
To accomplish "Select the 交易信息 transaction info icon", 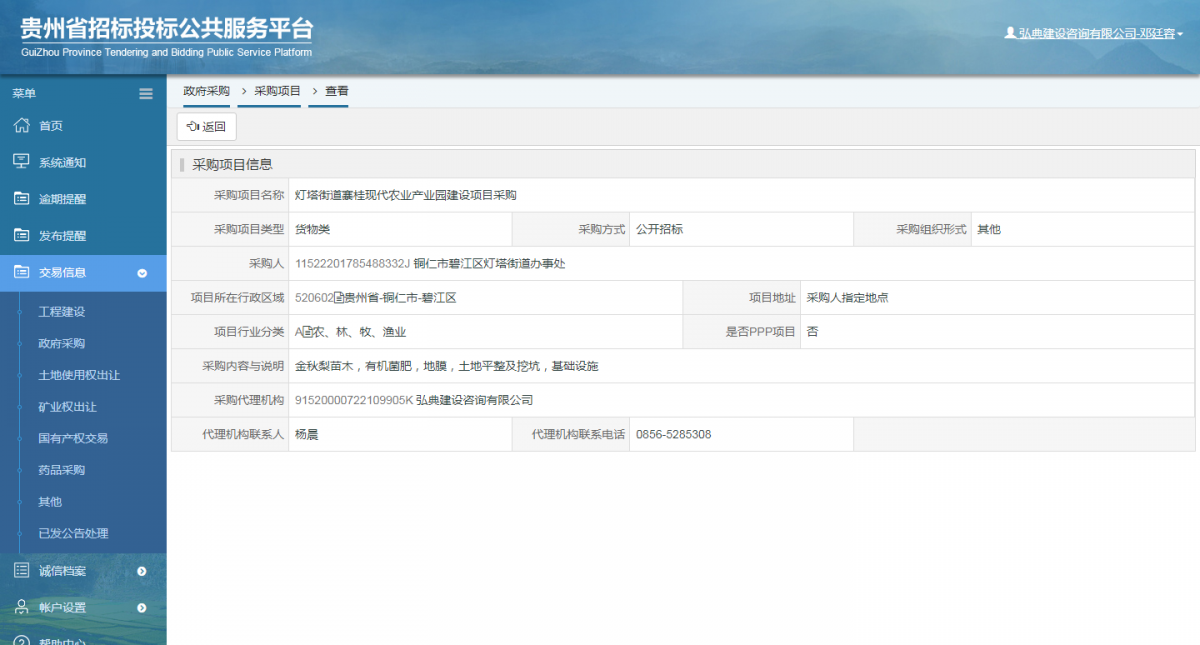I will click(20, 270).
